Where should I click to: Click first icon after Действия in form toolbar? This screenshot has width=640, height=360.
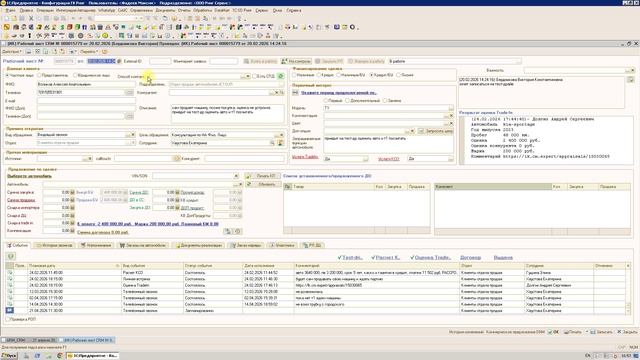point(29,52)
